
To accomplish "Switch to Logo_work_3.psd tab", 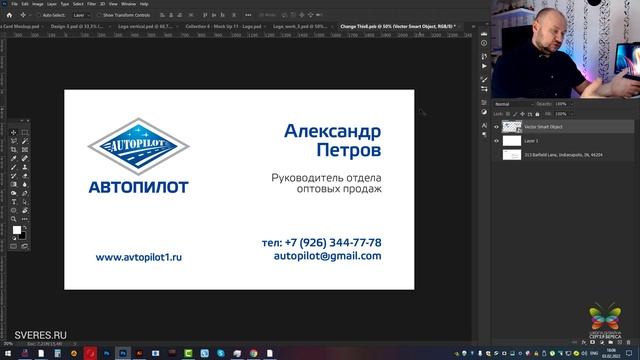I will (300, 26).
